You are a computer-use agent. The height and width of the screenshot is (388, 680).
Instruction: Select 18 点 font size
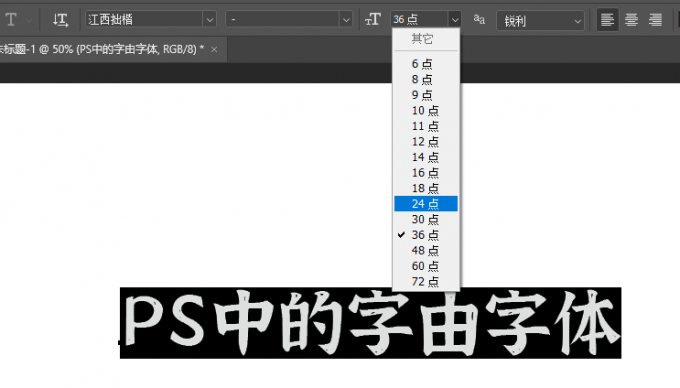tap(426, 189)
